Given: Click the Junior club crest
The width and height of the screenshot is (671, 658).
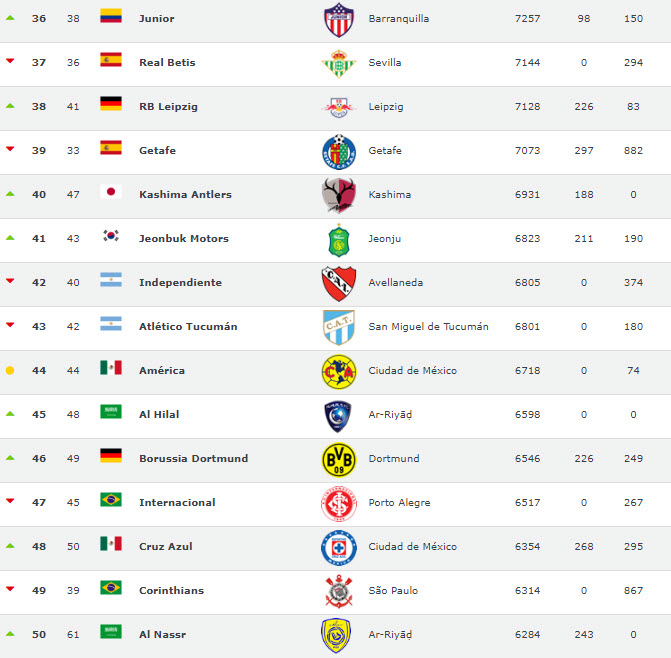Looking at the screenshot, I should [339, 19].
